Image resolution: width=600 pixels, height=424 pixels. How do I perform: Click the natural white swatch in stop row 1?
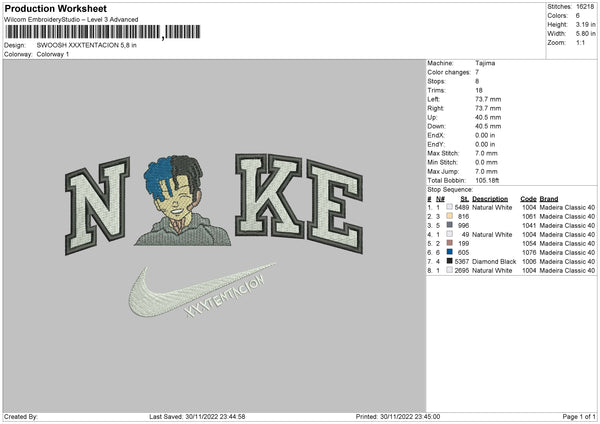450,207
